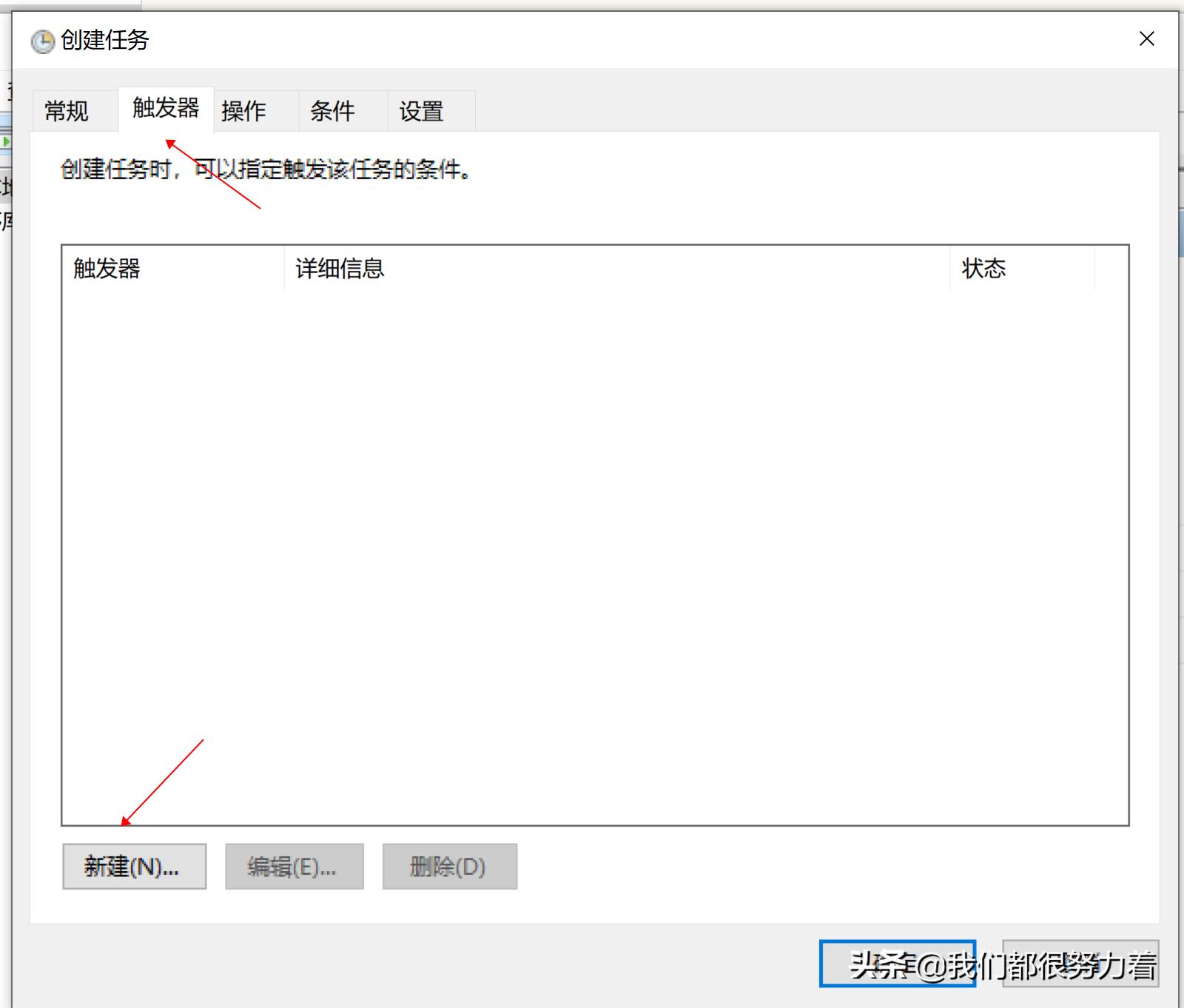Close the 创建任务 dialog

pos(1146,38)
